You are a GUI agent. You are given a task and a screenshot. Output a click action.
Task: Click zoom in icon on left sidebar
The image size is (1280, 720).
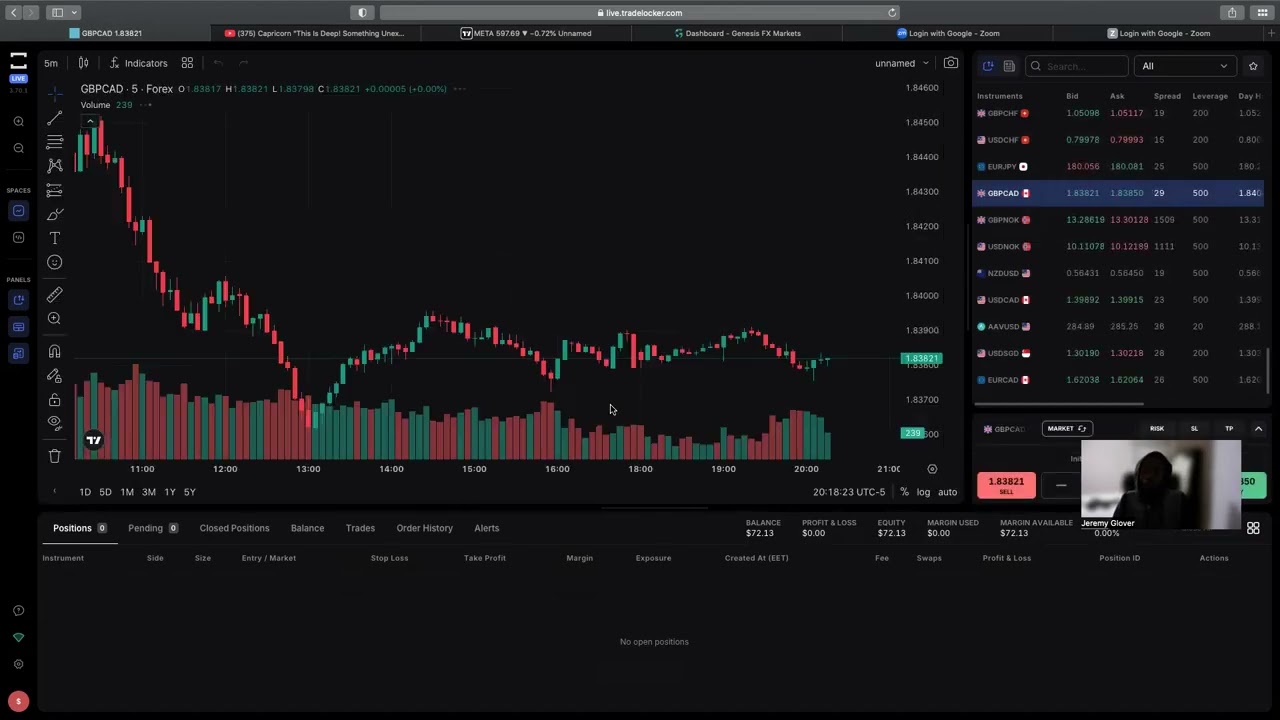pyautogui.click(x=18, y=122)
